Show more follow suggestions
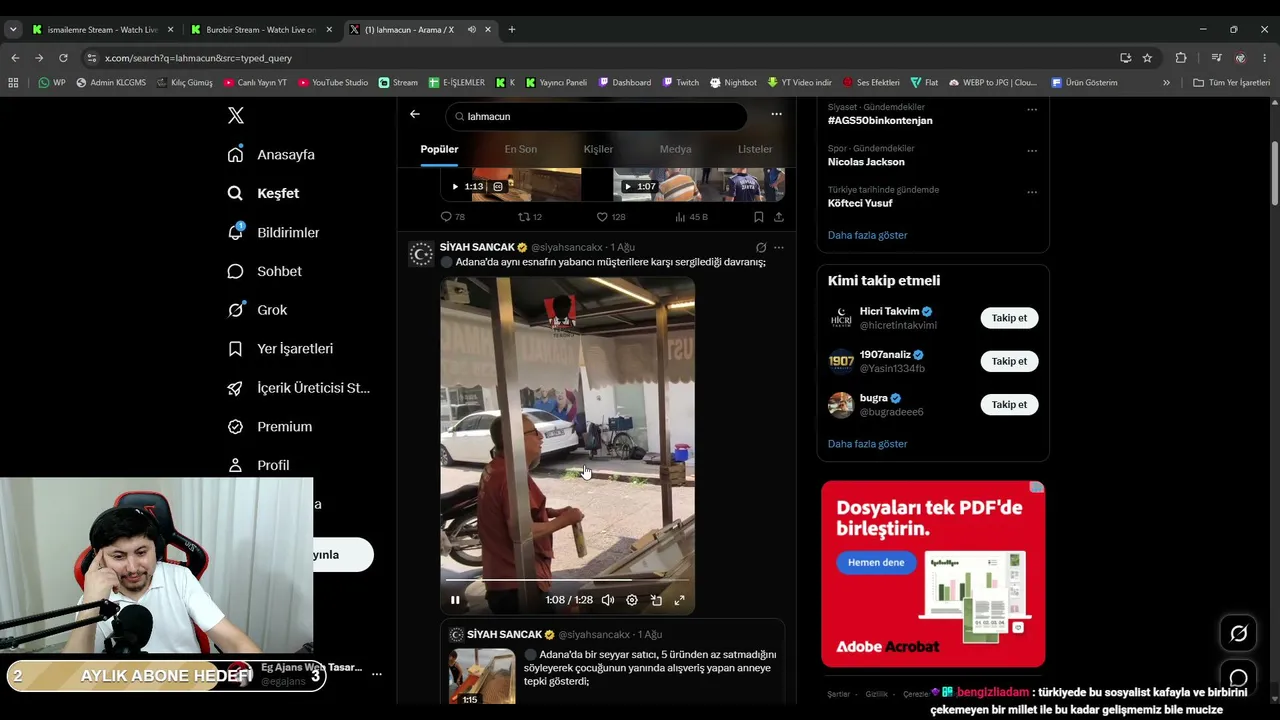 [868, 444]
